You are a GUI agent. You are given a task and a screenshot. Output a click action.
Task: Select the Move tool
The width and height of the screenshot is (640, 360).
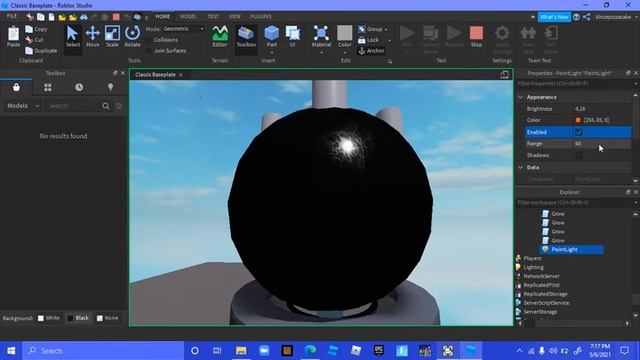[x=93, y=37]
